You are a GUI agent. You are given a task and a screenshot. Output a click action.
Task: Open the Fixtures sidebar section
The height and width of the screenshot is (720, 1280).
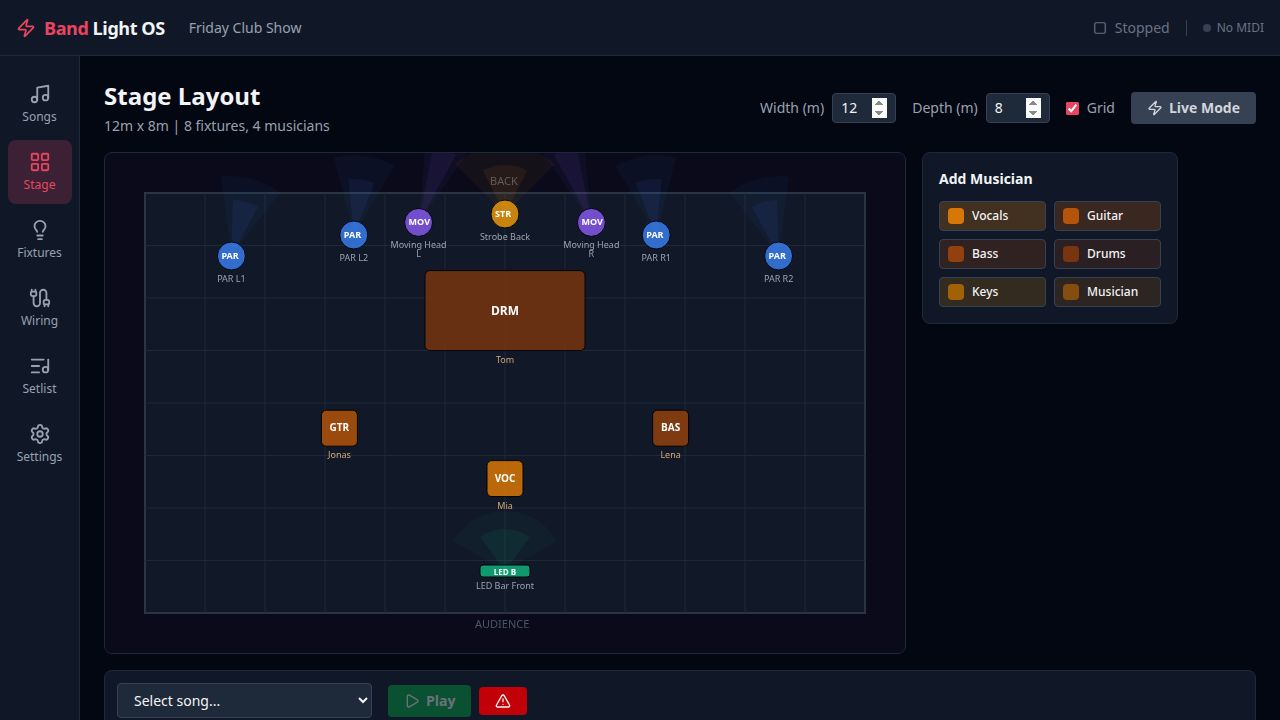39,240
